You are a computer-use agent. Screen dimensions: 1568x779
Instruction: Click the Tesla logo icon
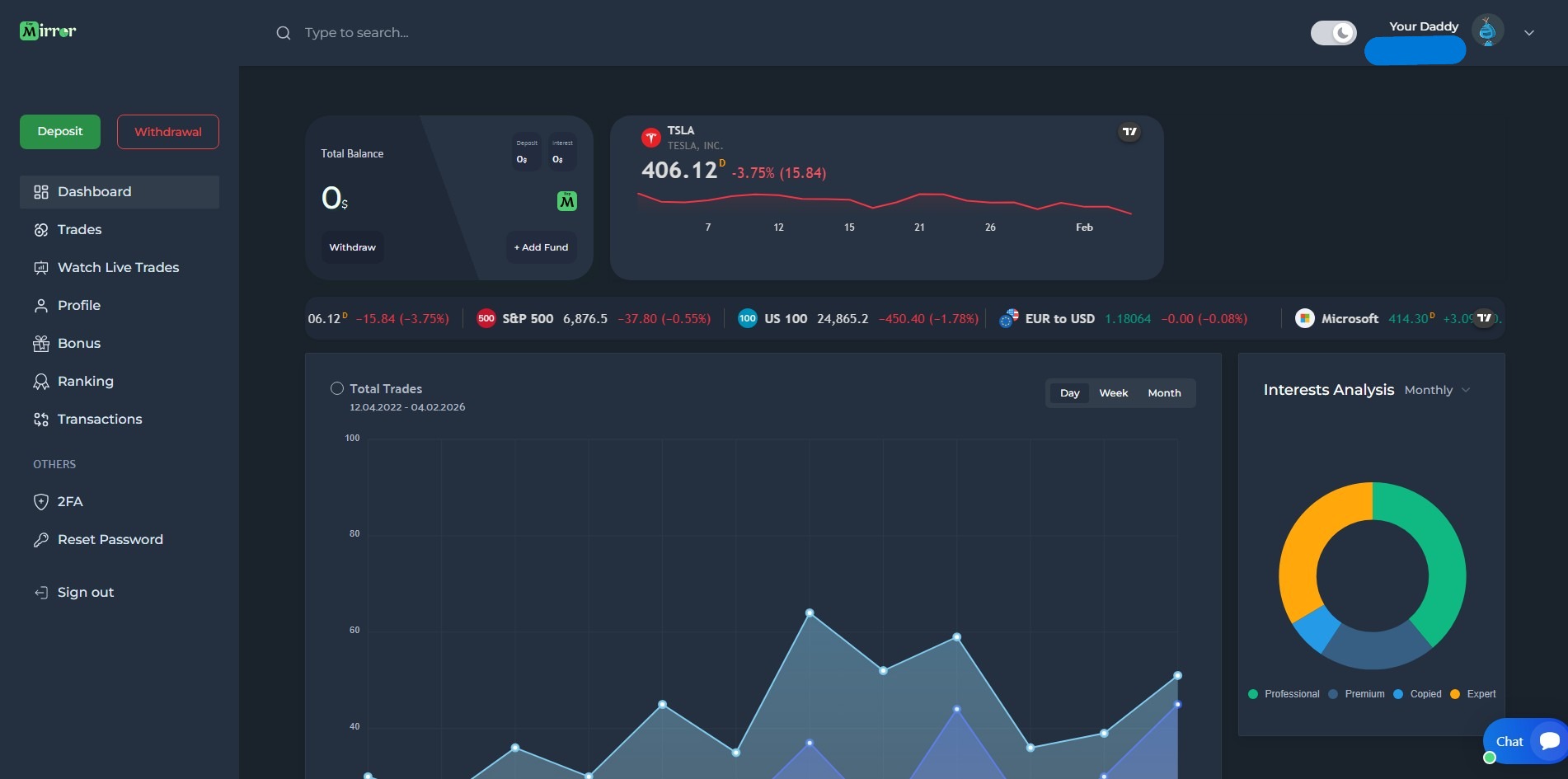pos(651,138)
